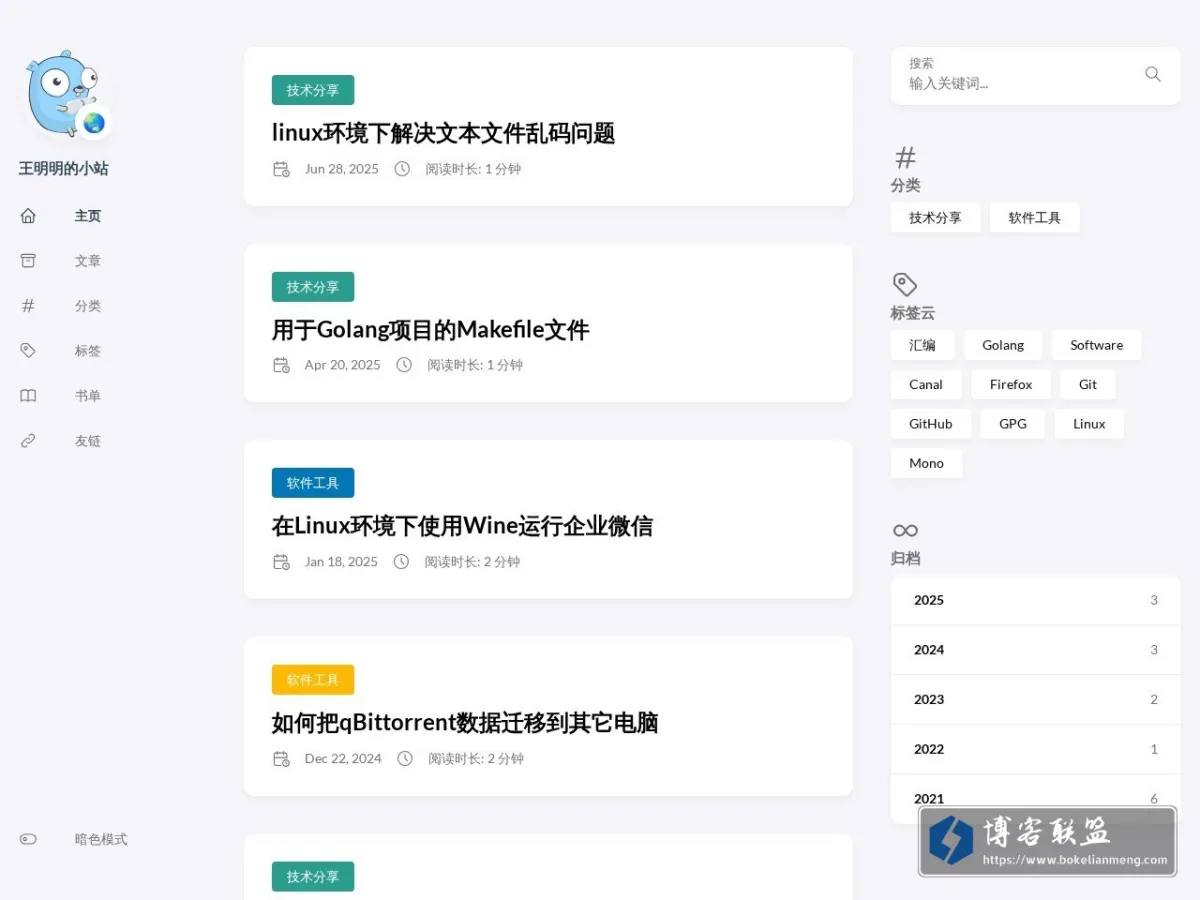Viewport: 1200px width, 900px height.
Task: Select the GPG tag
Action: pos(1012,424)
